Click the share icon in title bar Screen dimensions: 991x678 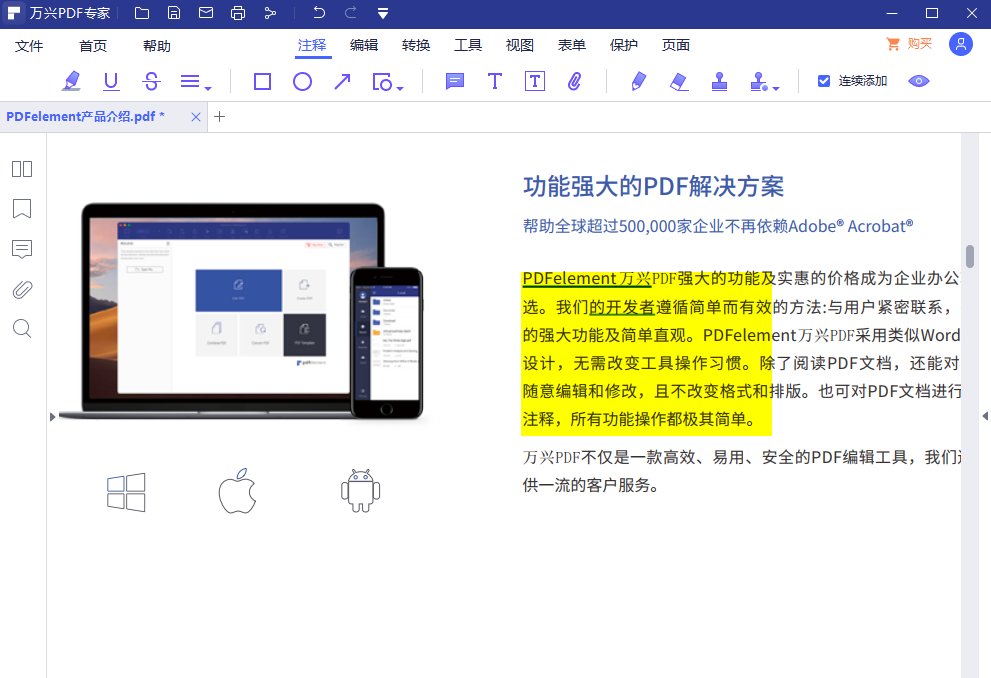tap(270, 13)
